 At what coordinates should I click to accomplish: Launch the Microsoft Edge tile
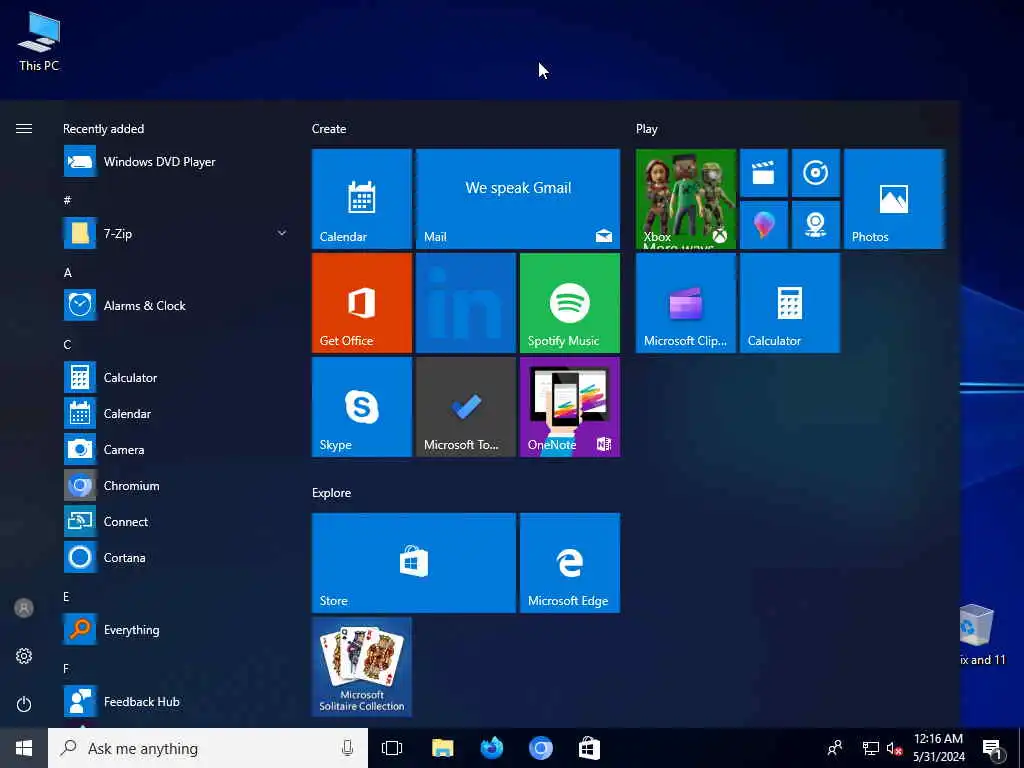point(569,563)
